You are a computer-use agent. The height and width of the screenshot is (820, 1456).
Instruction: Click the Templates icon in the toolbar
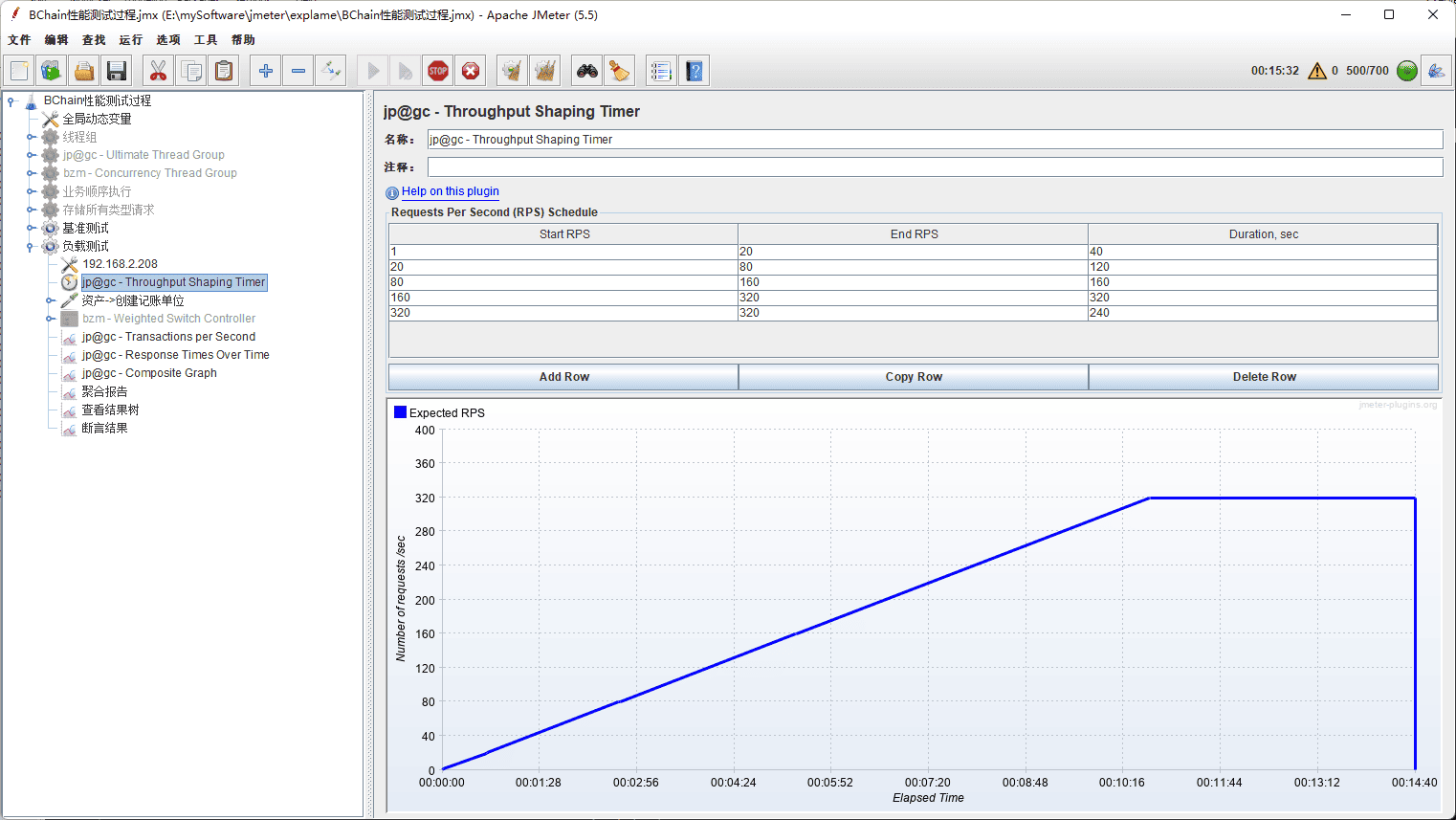[52, 71]
